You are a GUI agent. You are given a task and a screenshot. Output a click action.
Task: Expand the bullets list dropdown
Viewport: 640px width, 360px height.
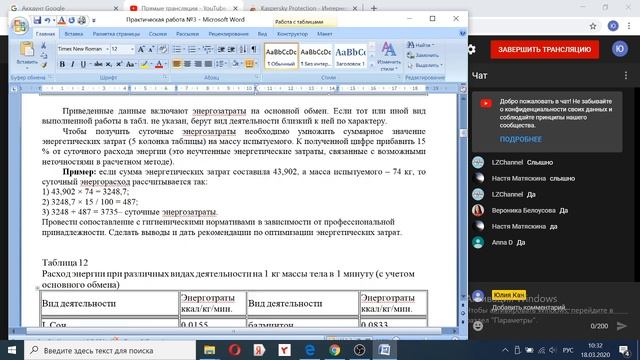point(183,49)
